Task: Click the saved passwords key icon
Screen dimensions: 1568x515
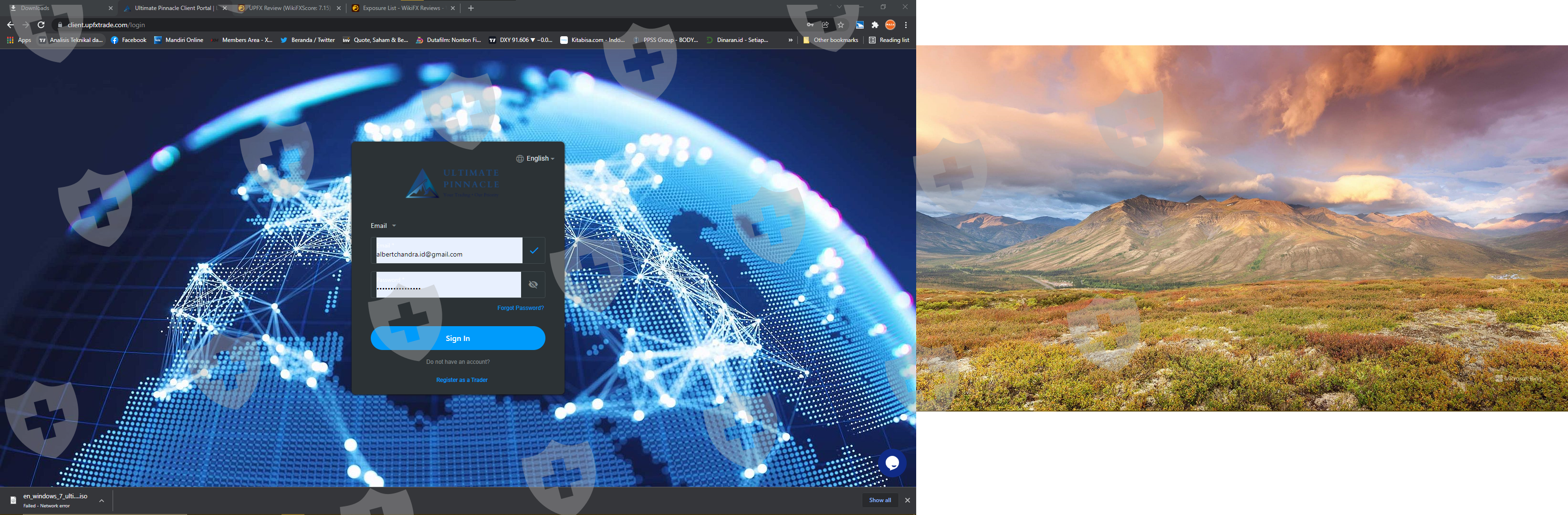Action: pos(810,25)
